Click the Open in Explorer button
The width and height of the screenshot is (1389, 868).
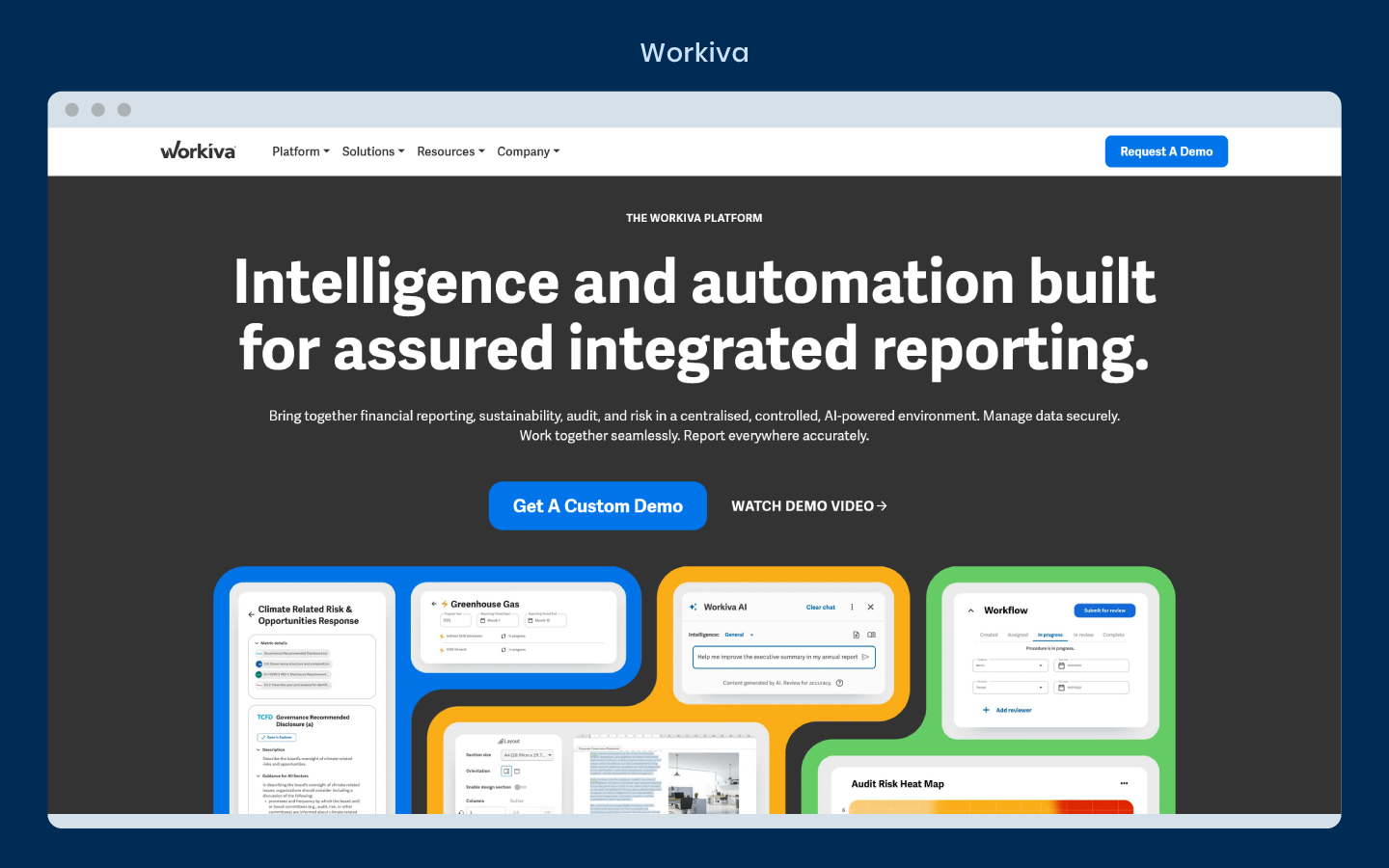[x=277, y=737]
